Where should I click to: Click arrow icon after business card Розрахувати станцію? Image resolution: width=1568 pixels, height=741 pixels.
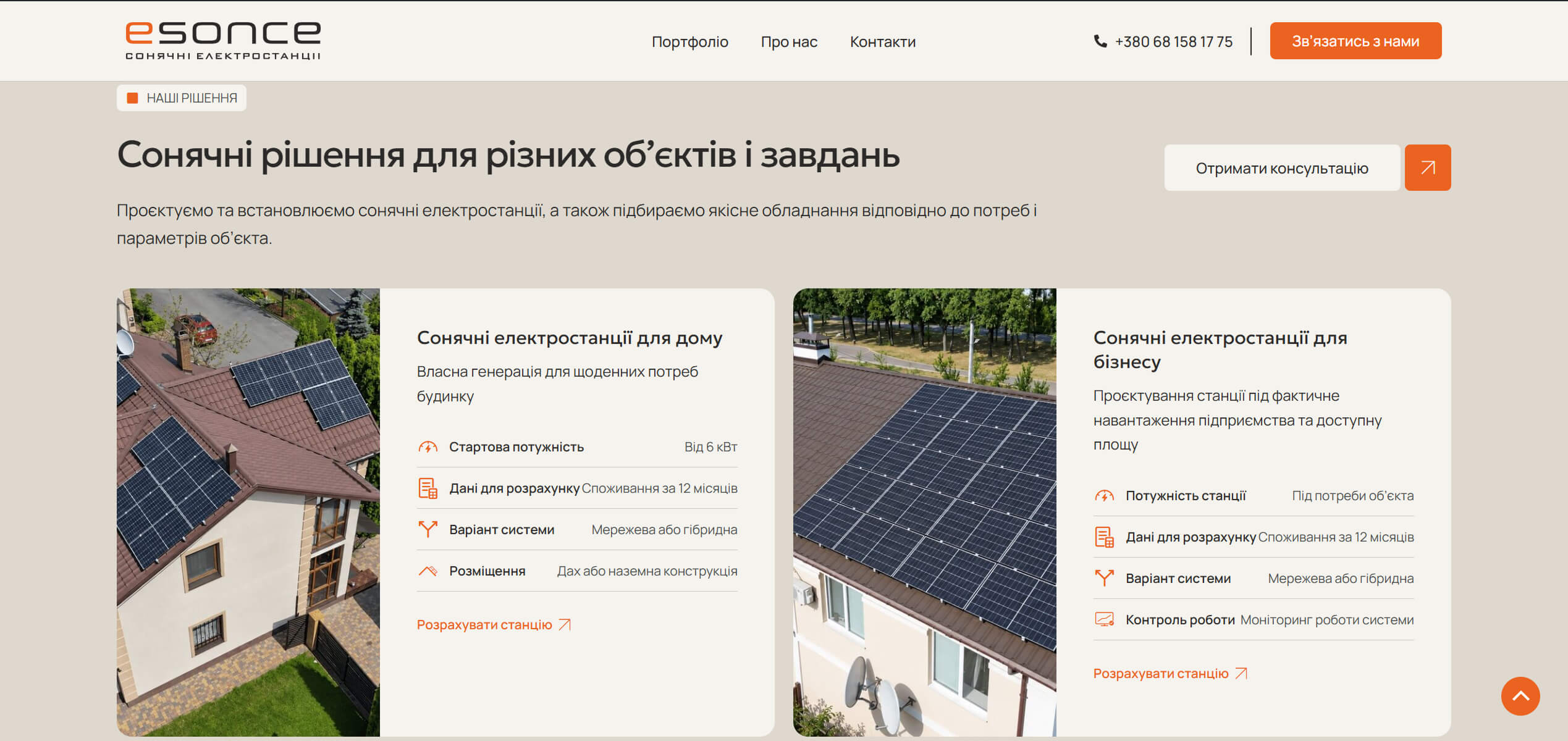1241,673
